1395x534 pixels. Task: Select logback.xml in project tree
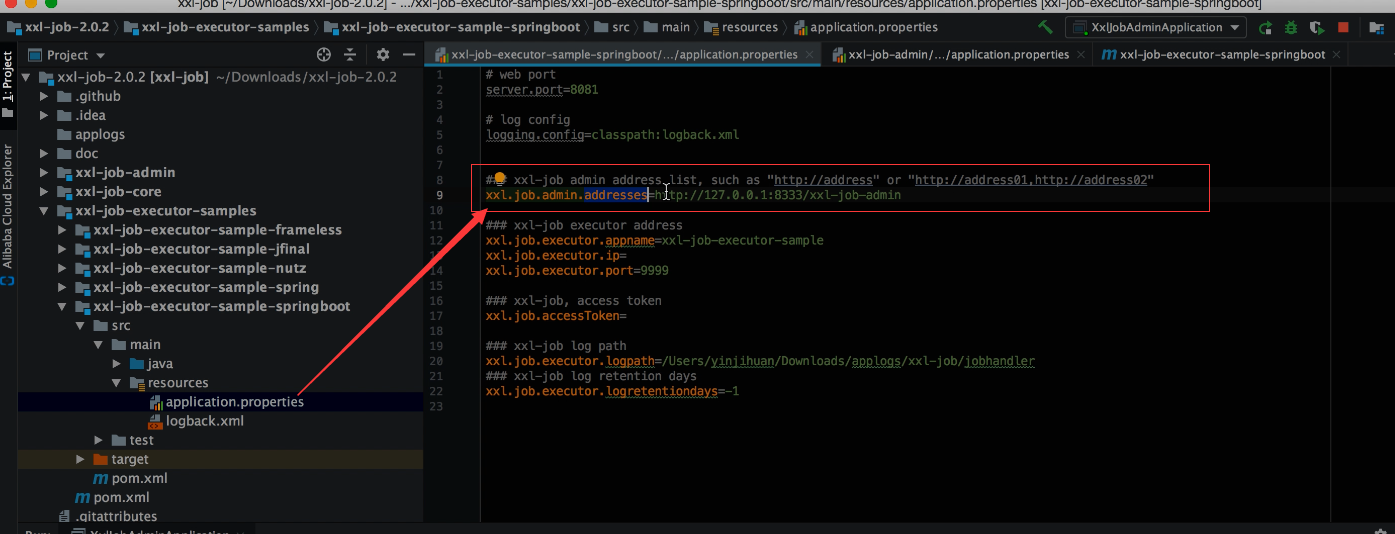204,421
